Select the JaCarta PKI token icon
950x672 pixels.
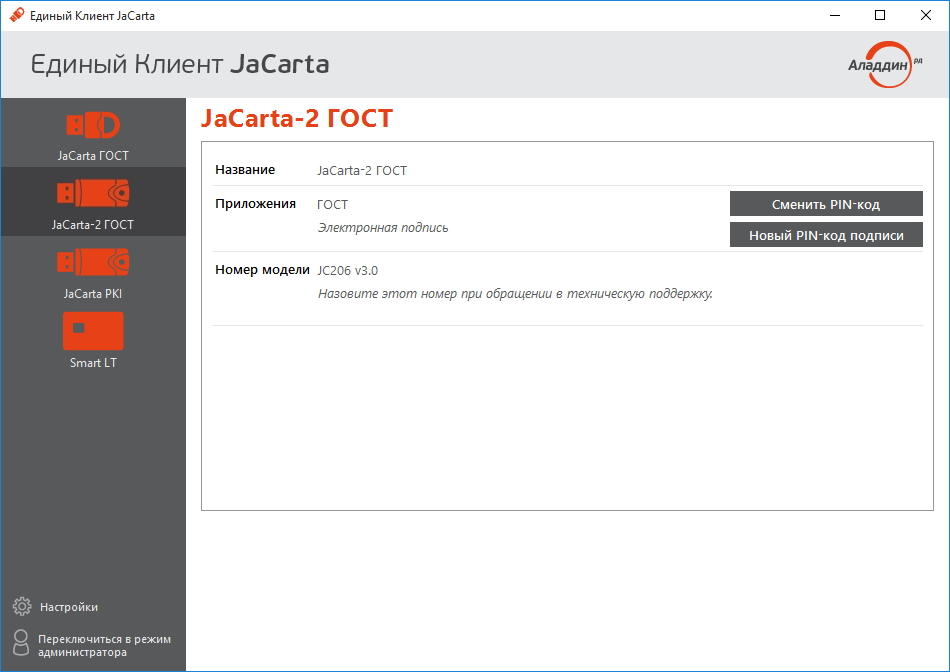93,262
